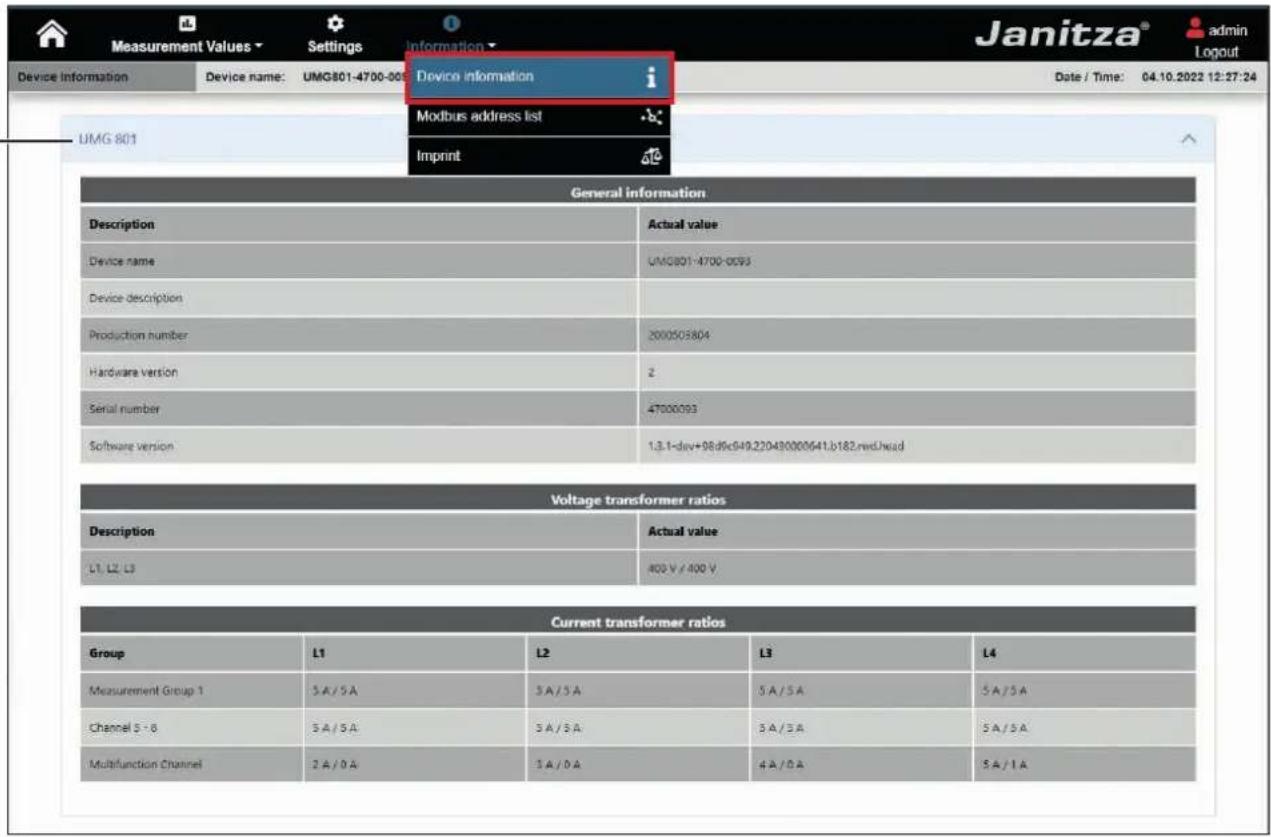Select Device information menu entry

tap(540, 77)
